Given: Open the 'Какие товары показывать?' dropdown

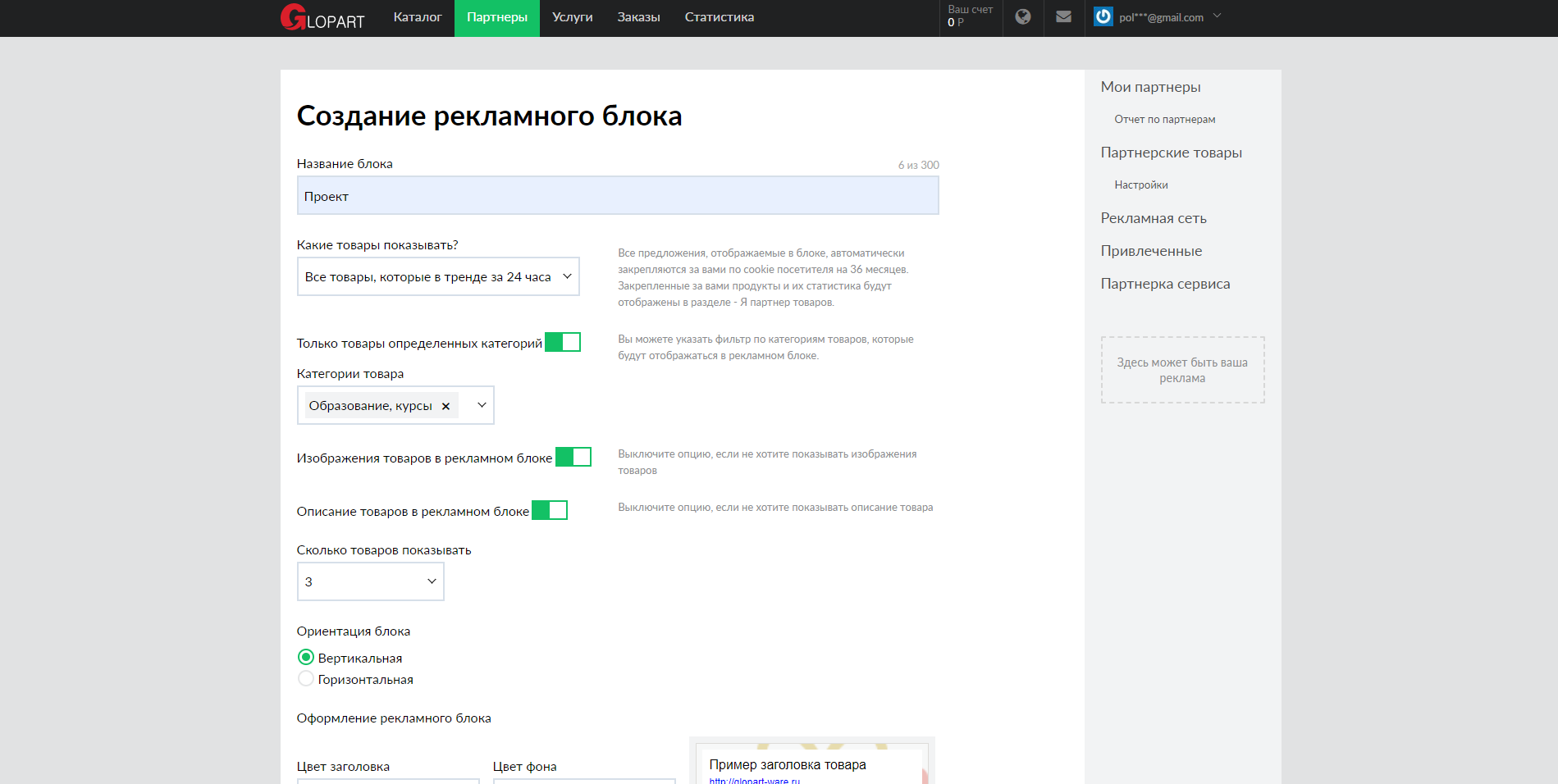Looking at the screenshot, I should point(438,276).
